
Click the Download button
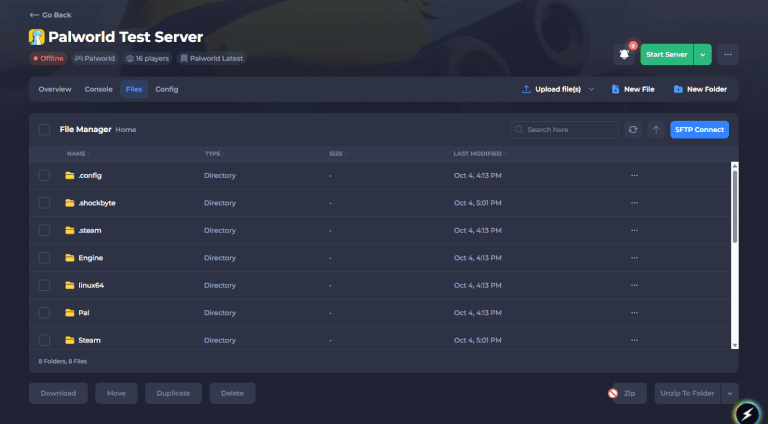pos(58,393)
